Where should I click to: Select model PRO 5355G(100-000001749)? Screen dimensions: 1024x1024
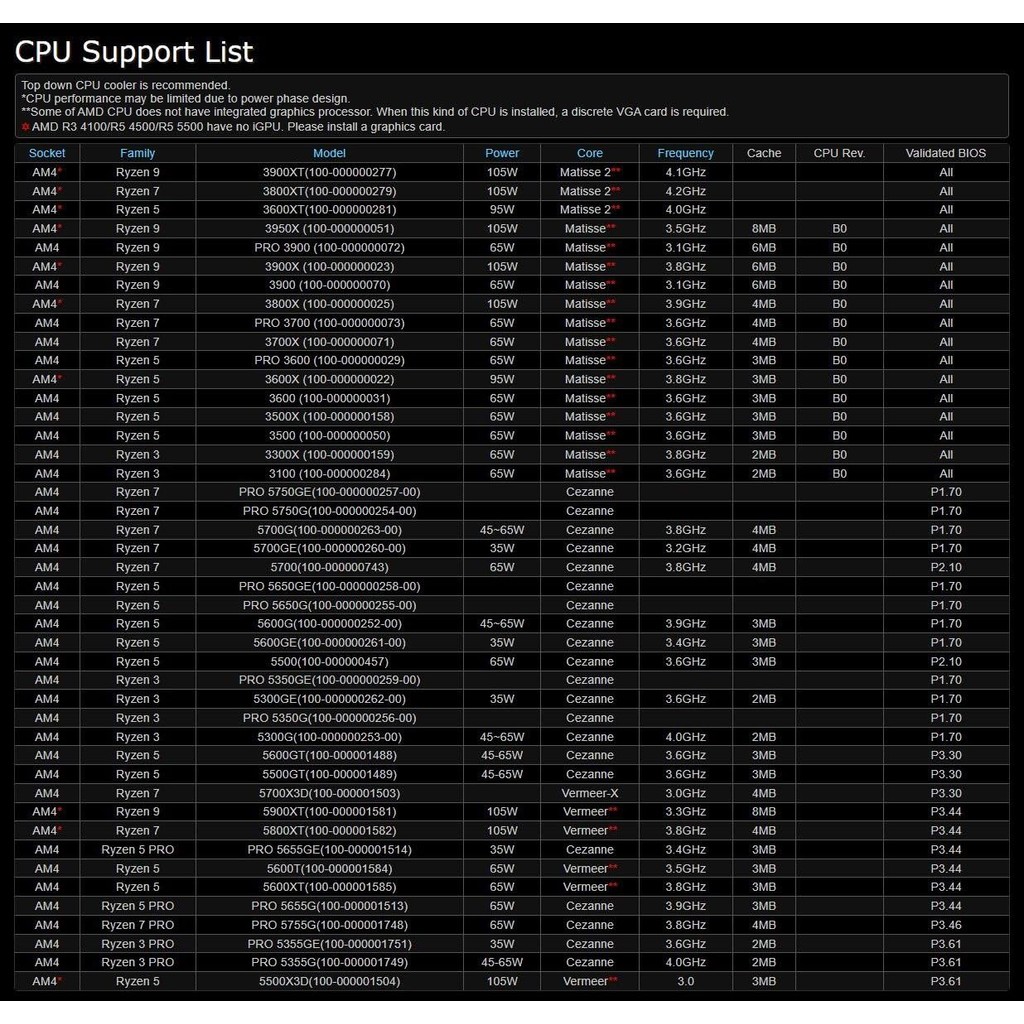(329, 961)
